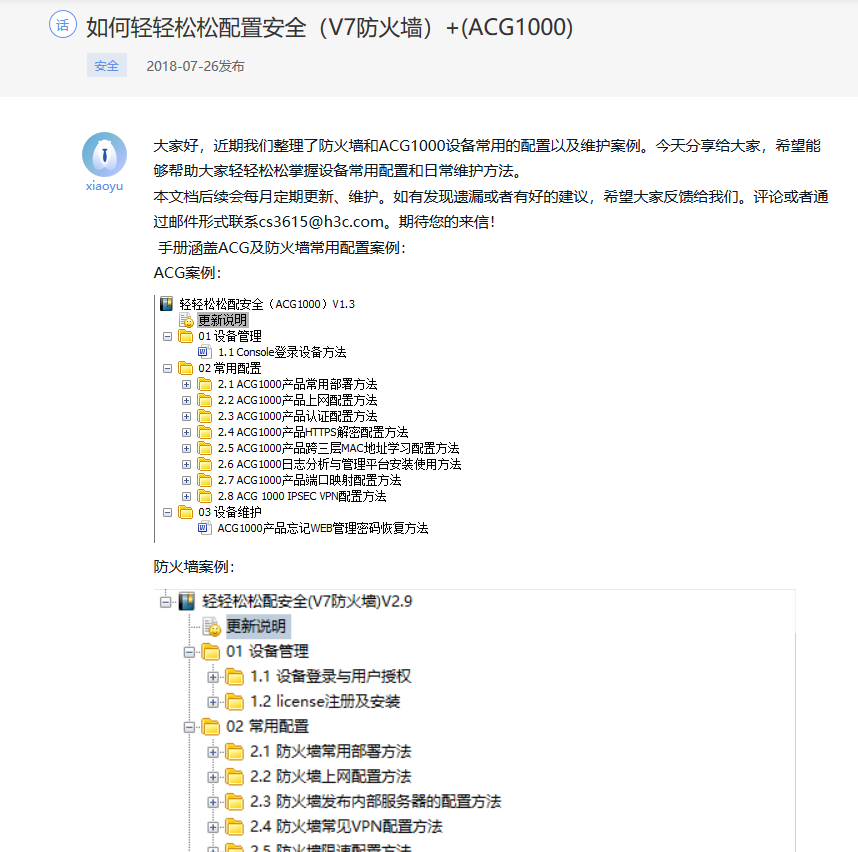
Task: Click folder icon of 2.2 ACG1000产品上网配置方法
Action: pos(205,400)
